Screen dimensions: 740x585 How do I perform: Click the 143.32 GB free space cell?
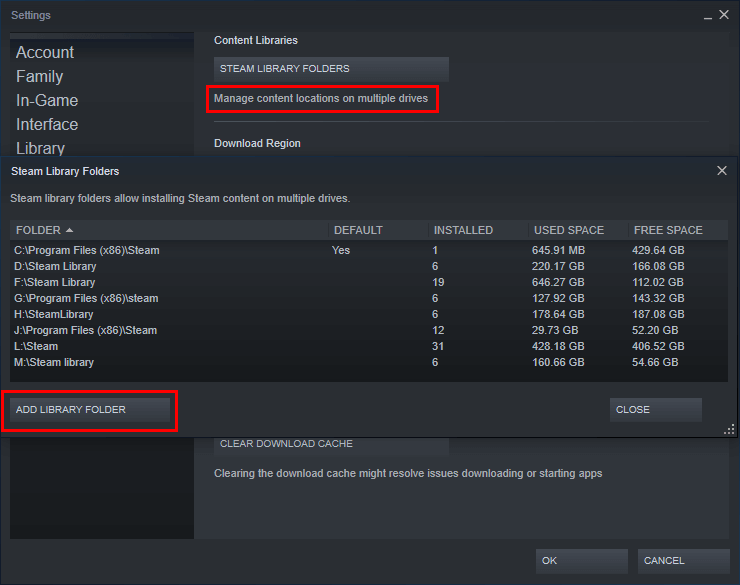click(x=658, y=298)
